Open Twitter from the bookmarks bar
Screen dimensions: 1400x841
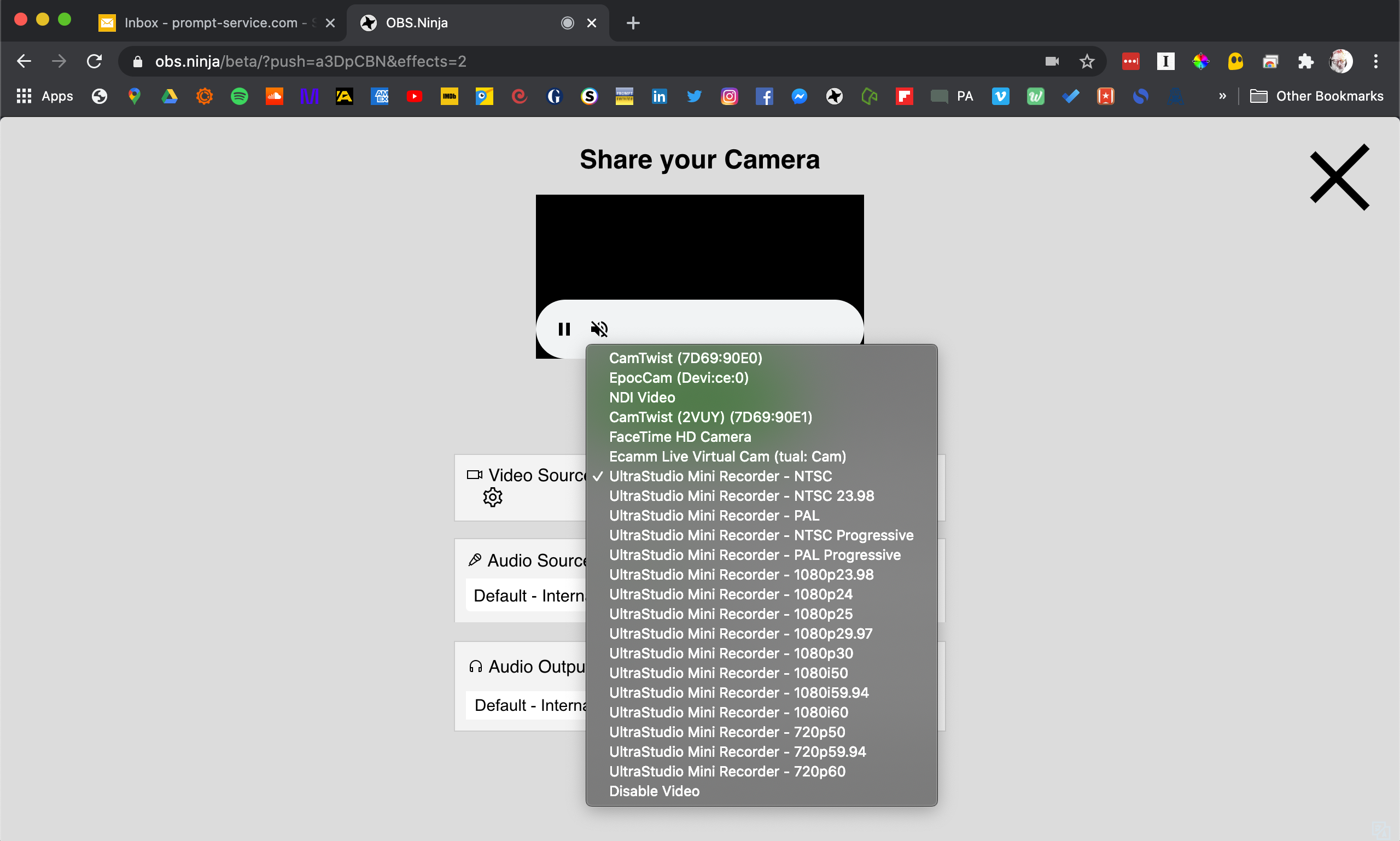[695, 96]
